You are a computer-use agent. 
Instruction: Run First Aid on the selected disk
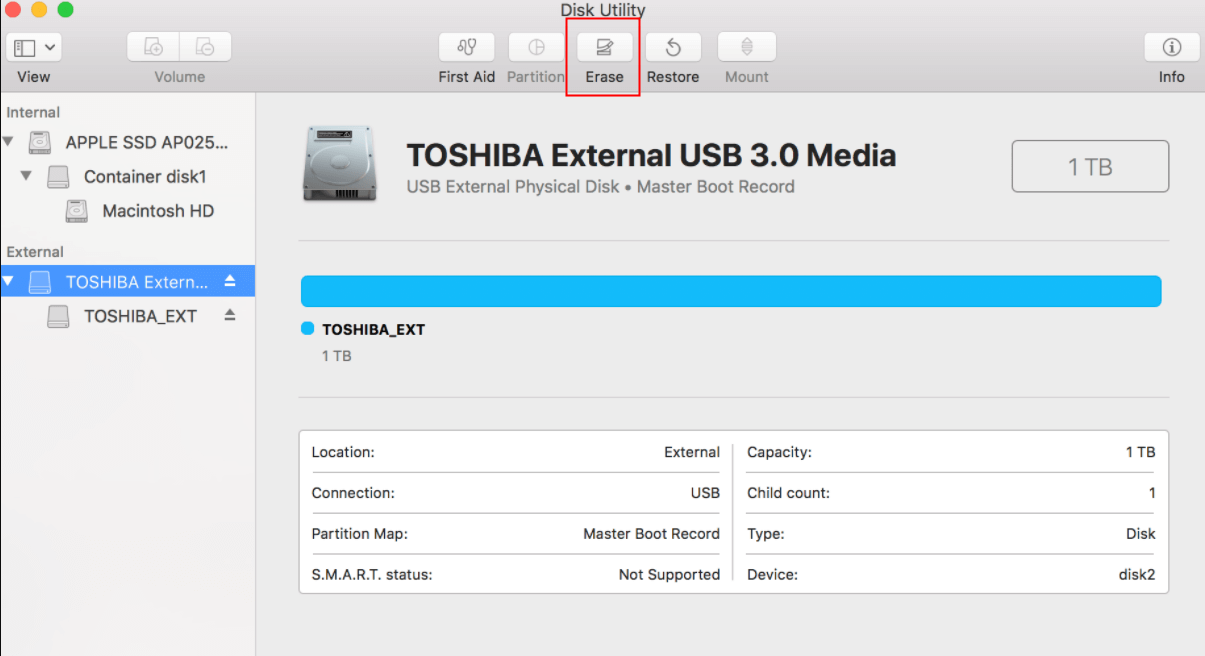tap(466, 56)
